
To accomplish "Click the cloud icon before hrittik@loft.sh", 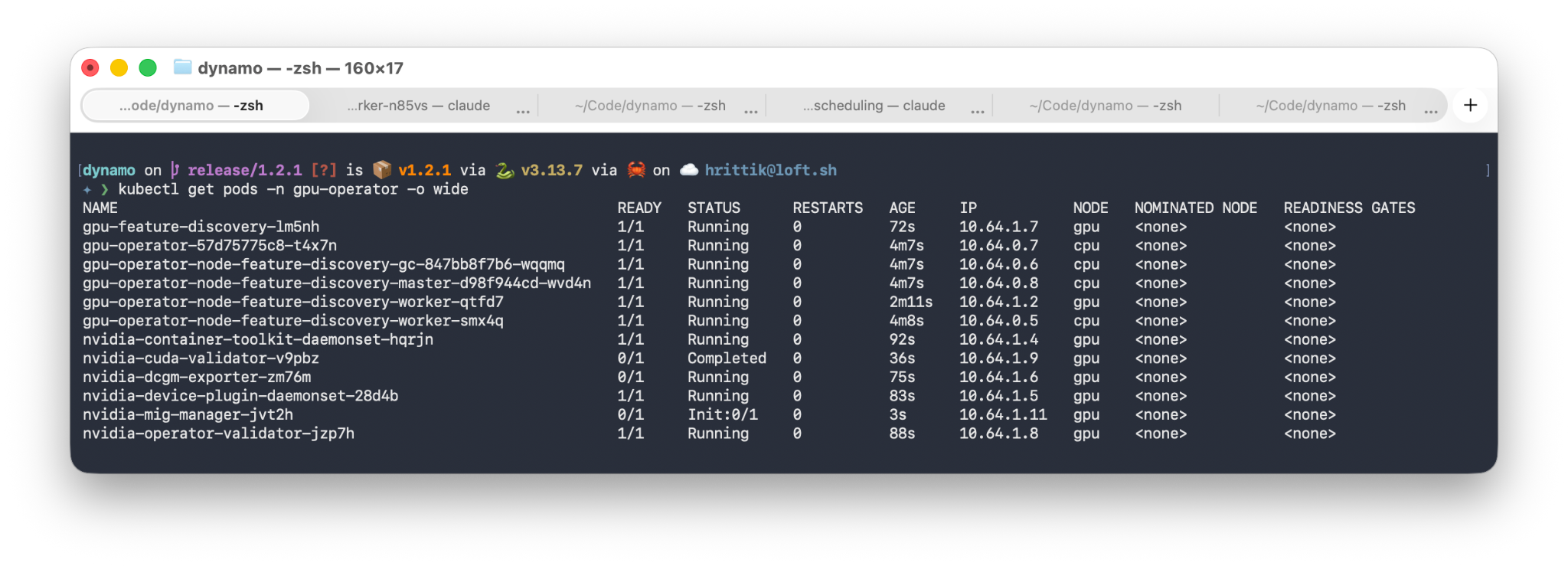I will (688, 170).
